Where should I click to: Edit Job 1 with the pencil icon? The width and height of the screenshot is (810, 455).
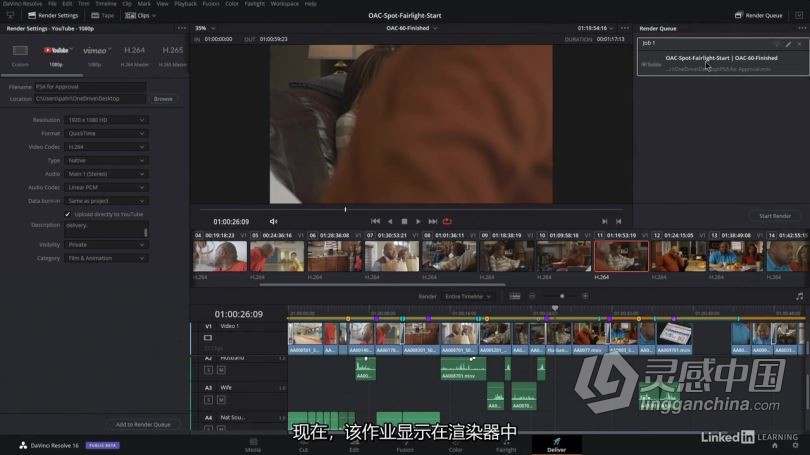(788, 44)
